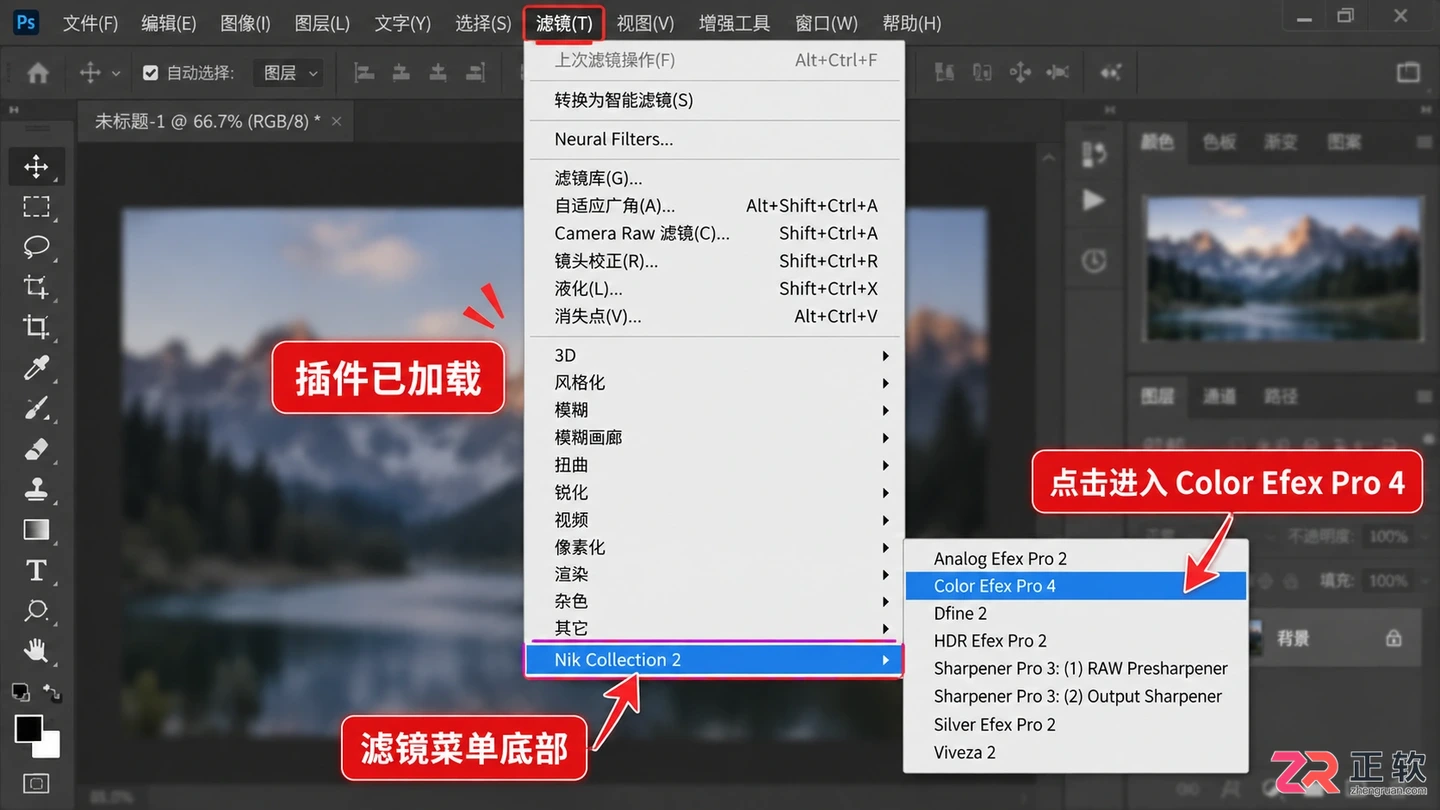Click the align horizontal centers icon

click(401, 73)
